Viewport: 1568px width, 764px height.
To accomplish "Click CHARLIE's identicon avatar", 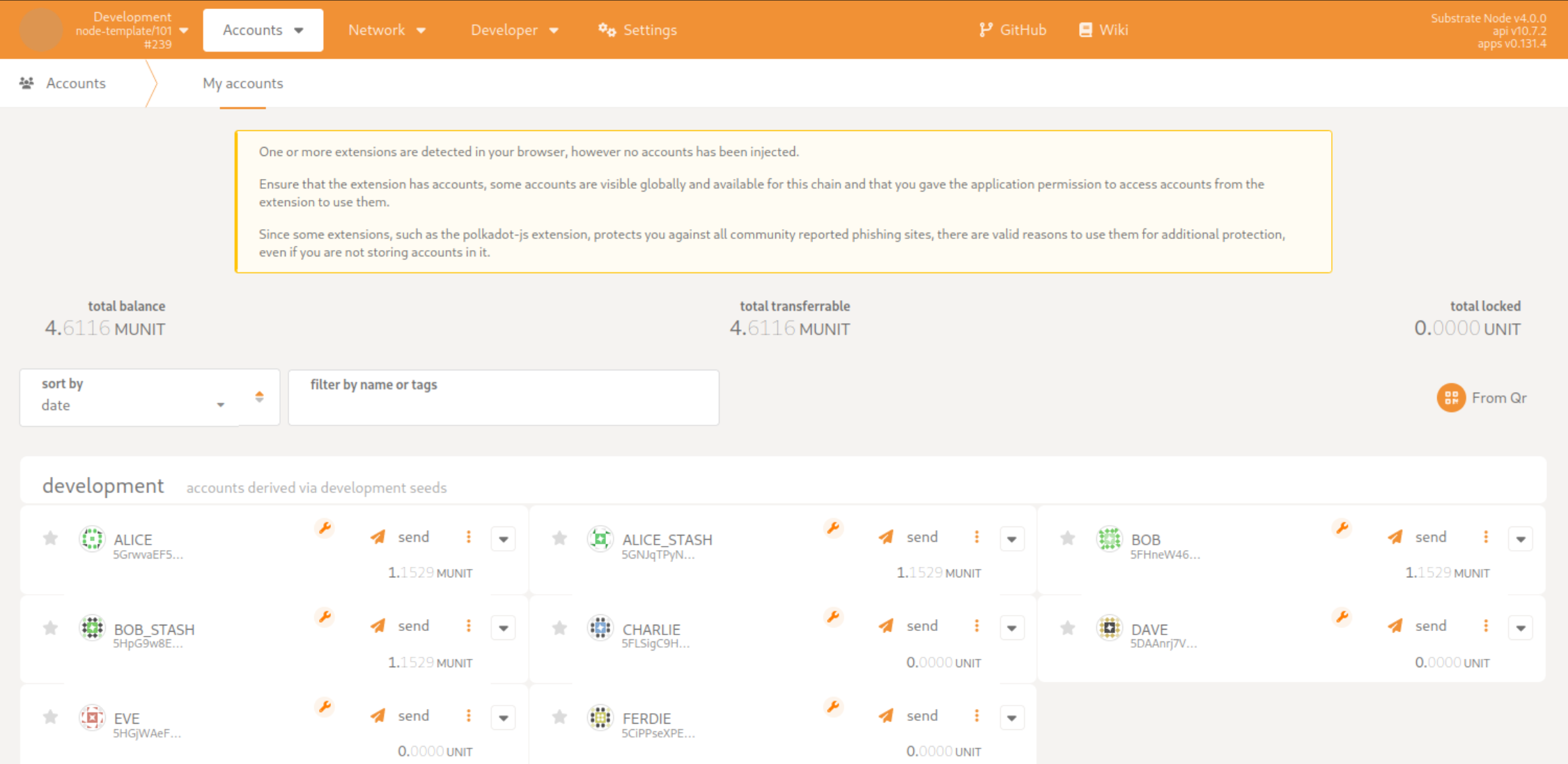I will point(600,628).
